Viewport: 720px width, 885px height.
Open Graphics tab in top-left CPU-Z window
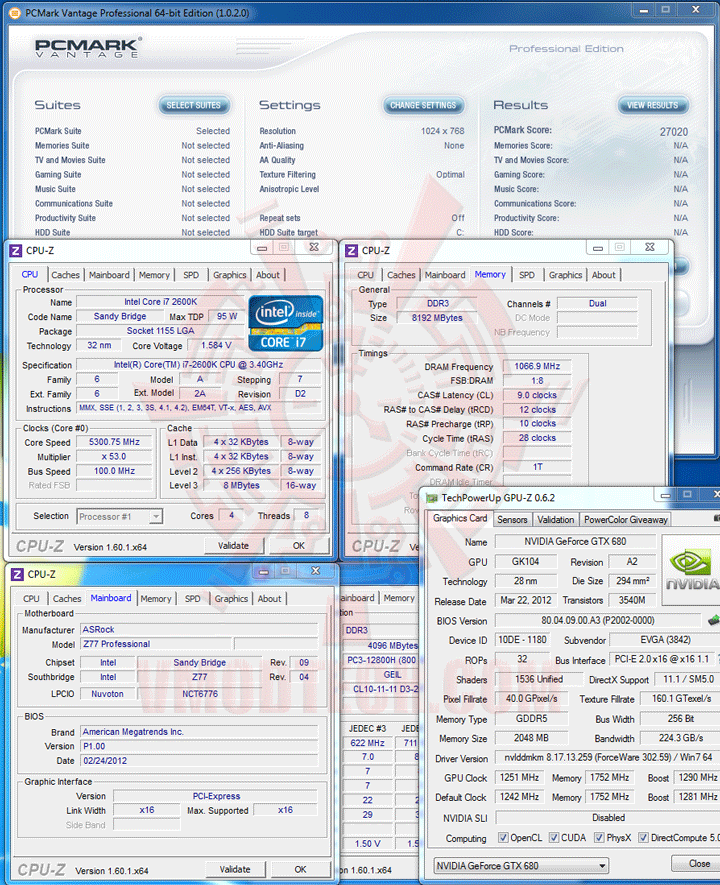click(x=230, y=275)
